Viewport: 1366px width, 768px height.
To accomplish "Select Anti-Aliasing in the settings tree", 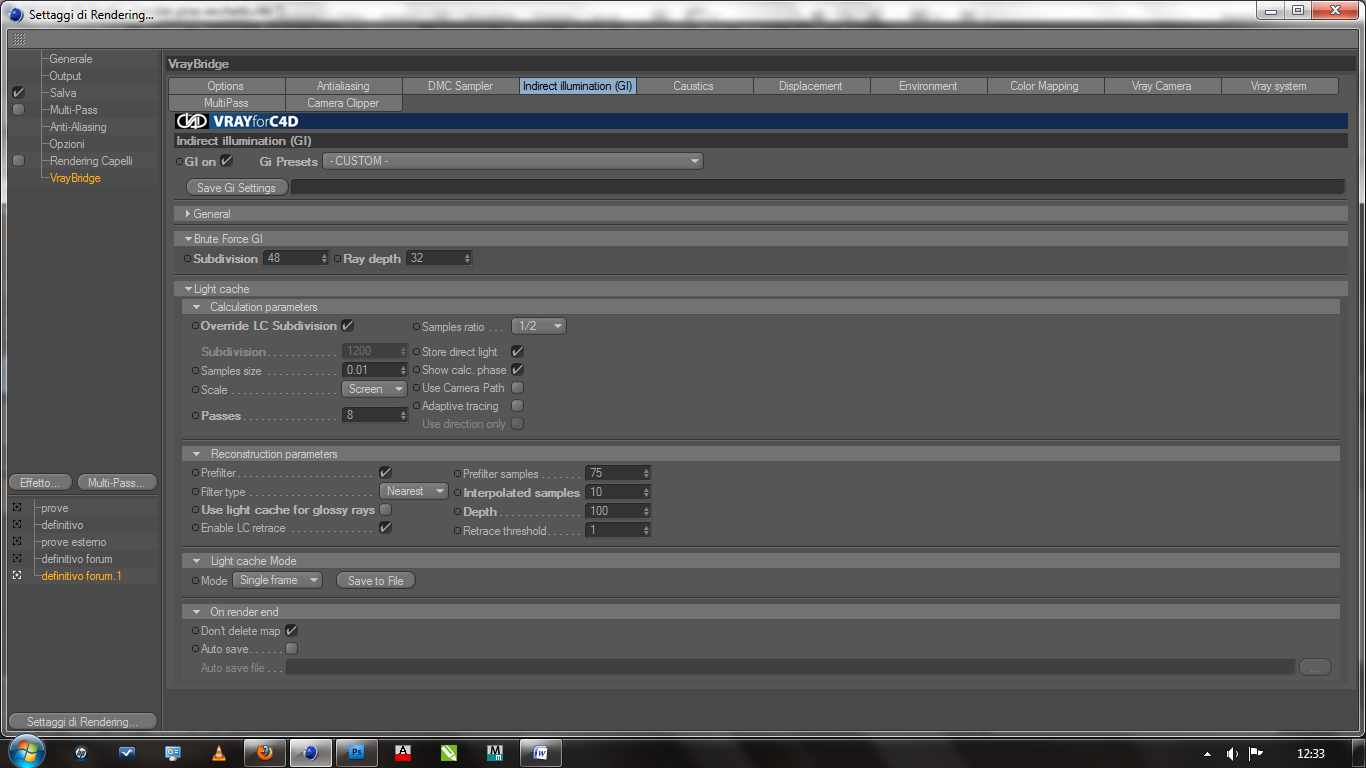I will click(x=78, y=127).
